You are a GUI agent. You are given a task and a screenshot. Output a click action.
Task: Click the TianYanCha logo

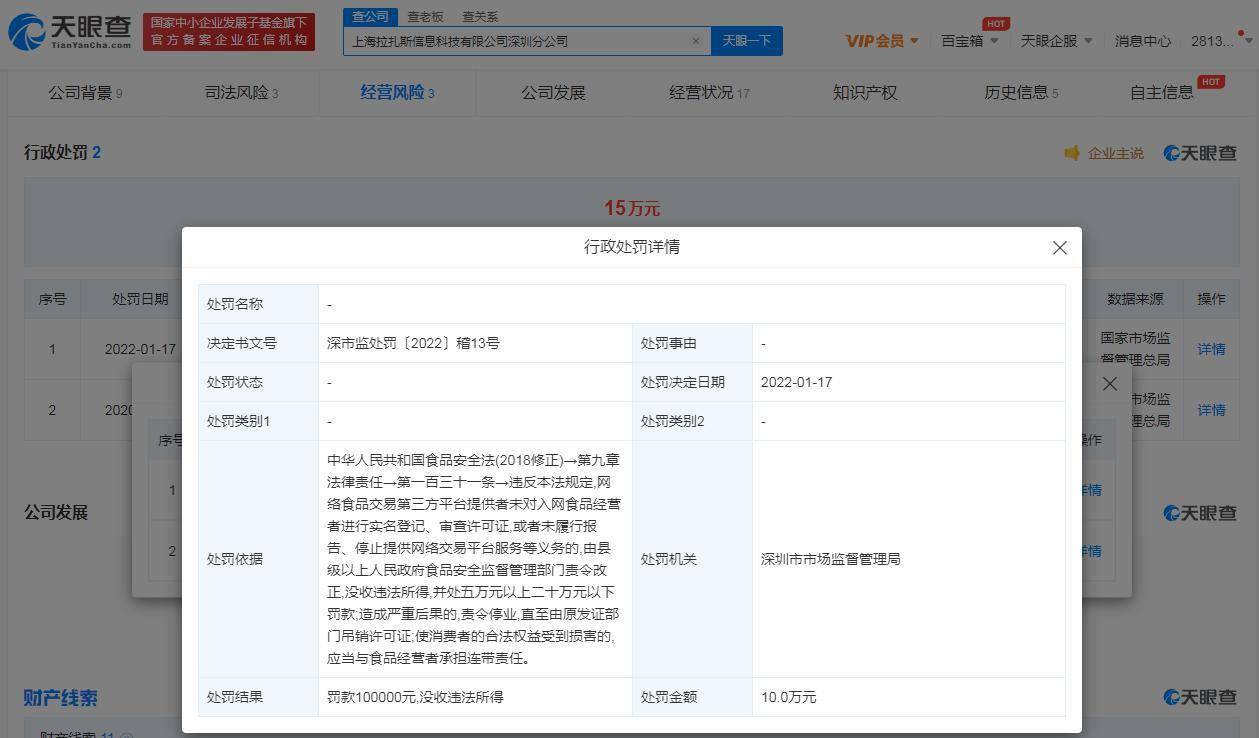point(70,32)
